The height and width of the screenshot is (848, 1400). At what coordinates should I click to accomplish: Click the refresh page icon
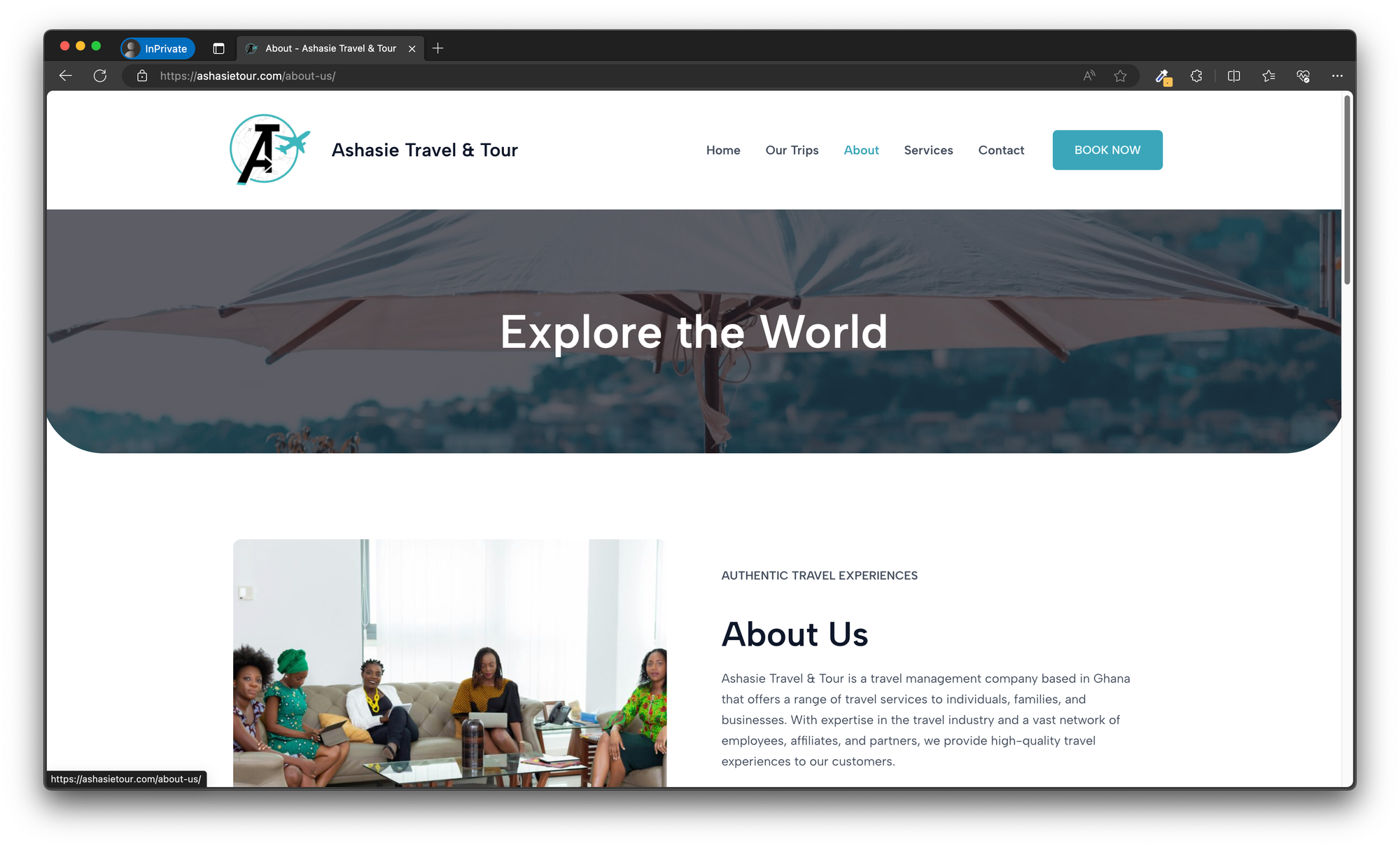tap(100, 75)
